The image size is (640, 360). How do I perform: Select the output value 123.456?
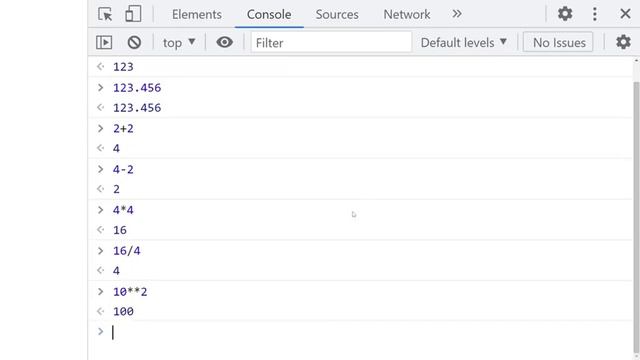pos(137,108)
